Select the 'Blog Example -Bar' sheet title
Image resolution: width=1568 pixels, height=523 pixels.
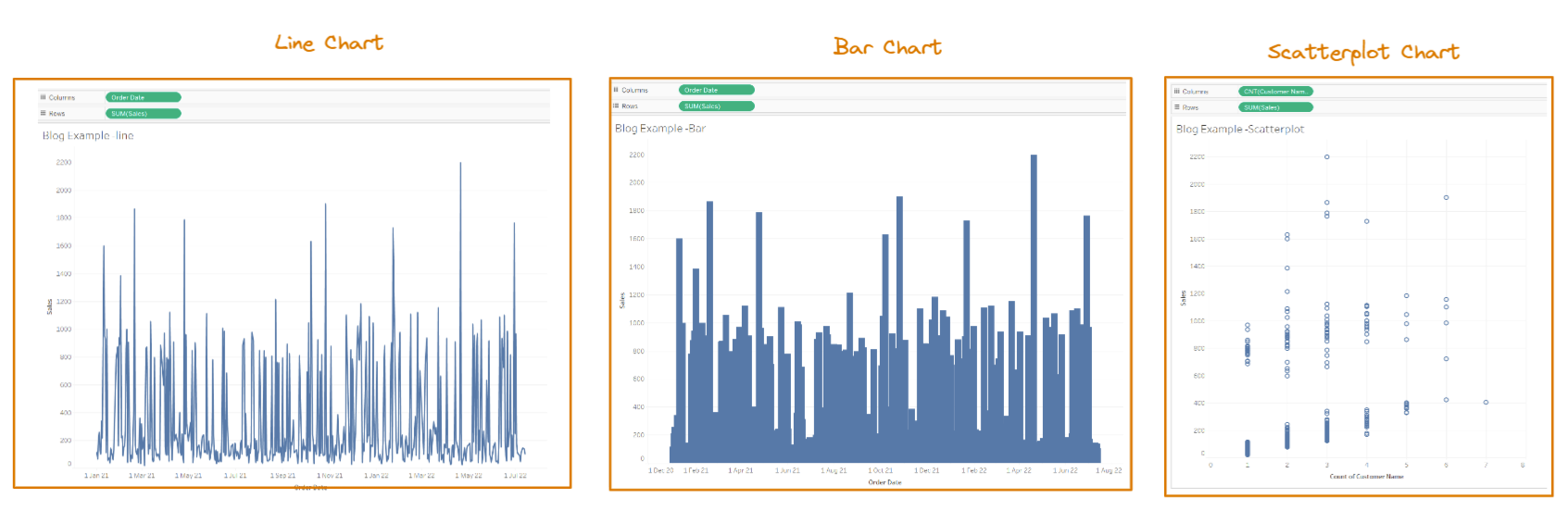click(660, 129)
